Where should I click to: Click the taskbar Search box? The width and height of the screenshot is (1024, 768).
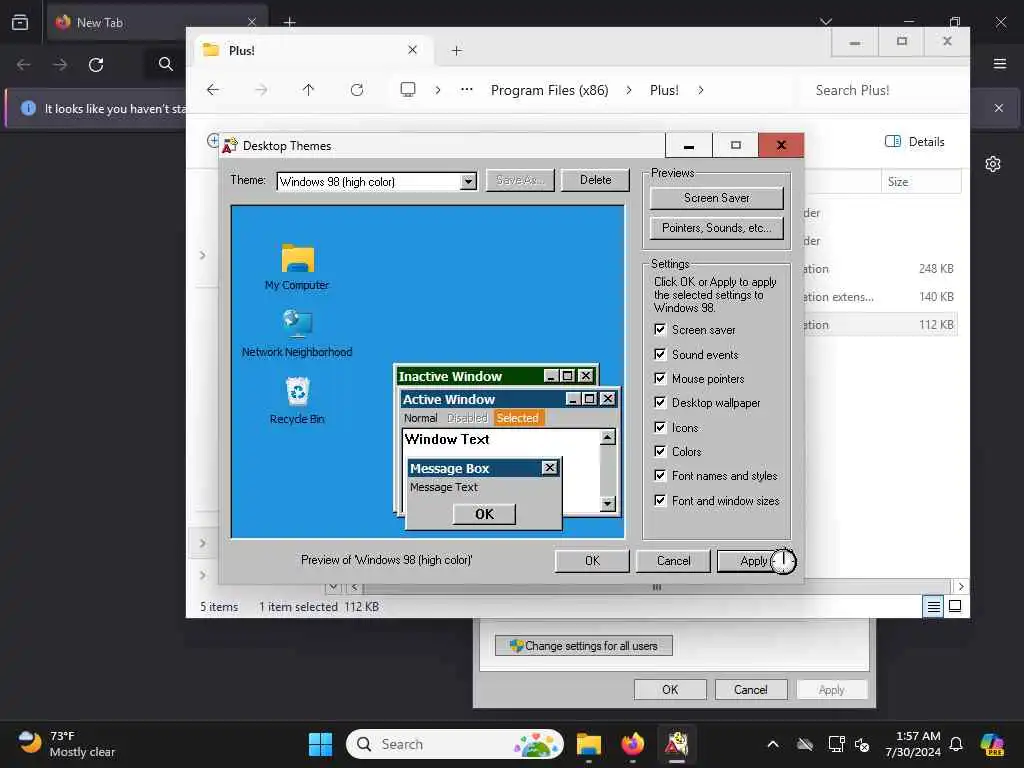(x=455, y=744)
